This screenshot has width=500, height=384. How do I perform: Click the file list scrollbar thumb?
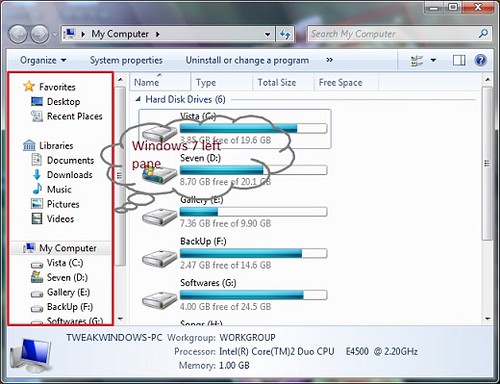[487, 163]
